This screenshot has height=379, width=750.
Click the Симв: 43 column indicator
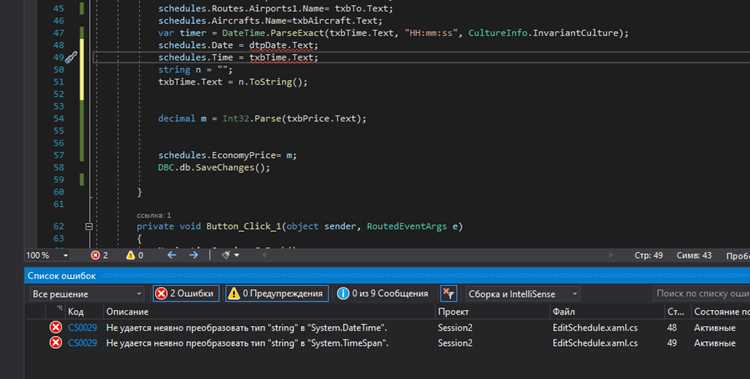tap(694, 256)
